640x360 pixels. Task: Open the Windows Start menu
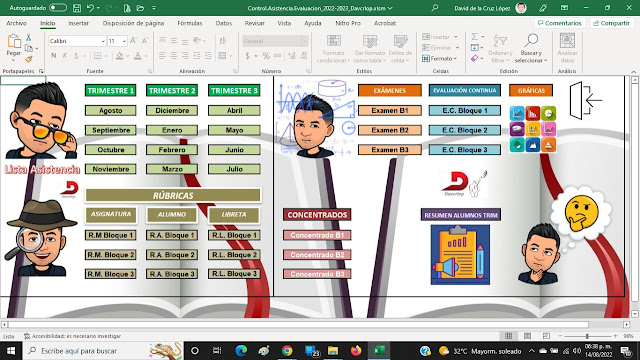pyautogui.click(x=11, y=351)
